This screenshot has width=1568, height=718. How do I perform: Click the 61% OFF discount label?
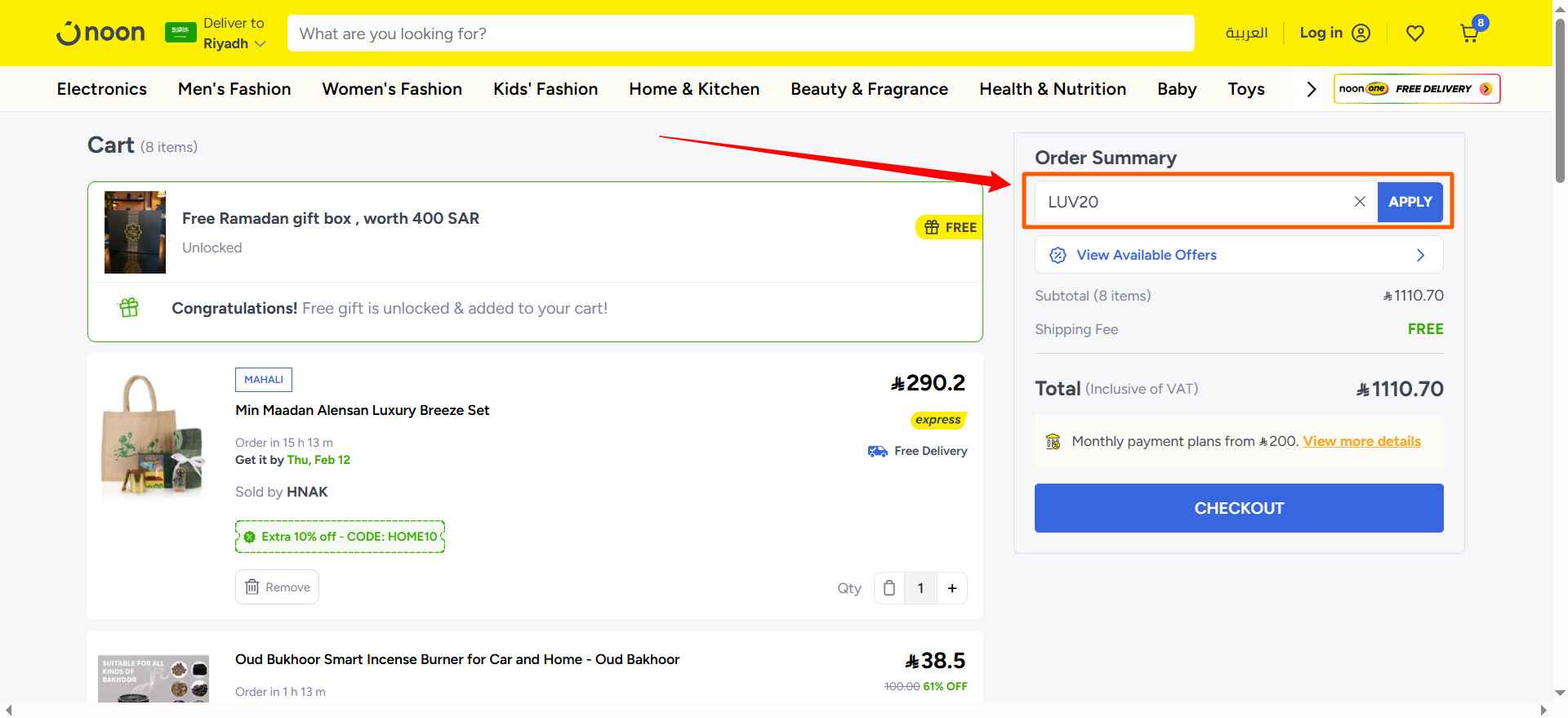pos(945,686)
